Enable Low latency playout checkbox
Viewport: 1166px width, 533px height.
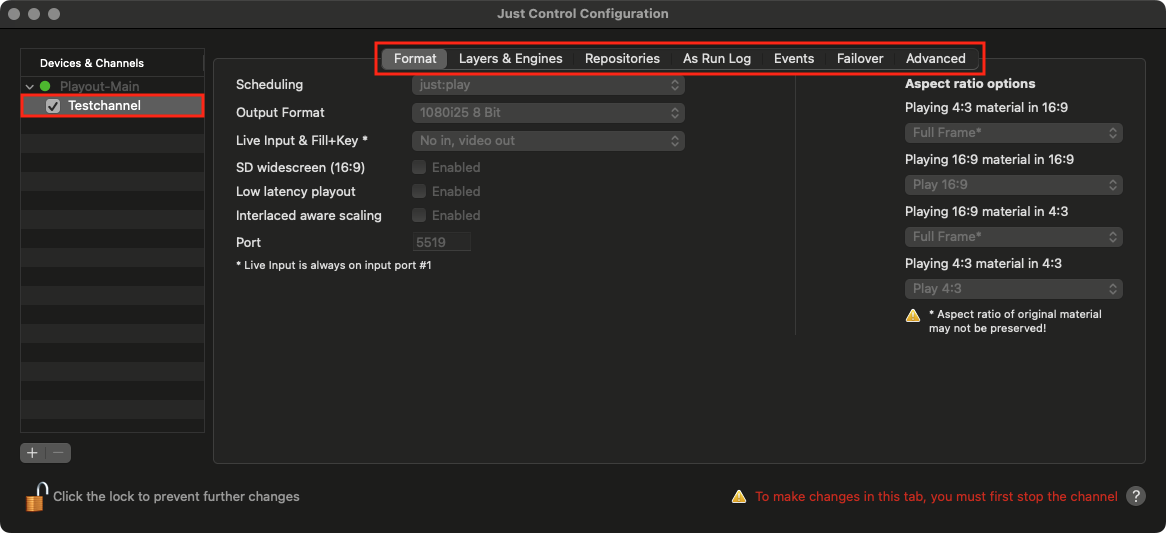click(419, 191)
